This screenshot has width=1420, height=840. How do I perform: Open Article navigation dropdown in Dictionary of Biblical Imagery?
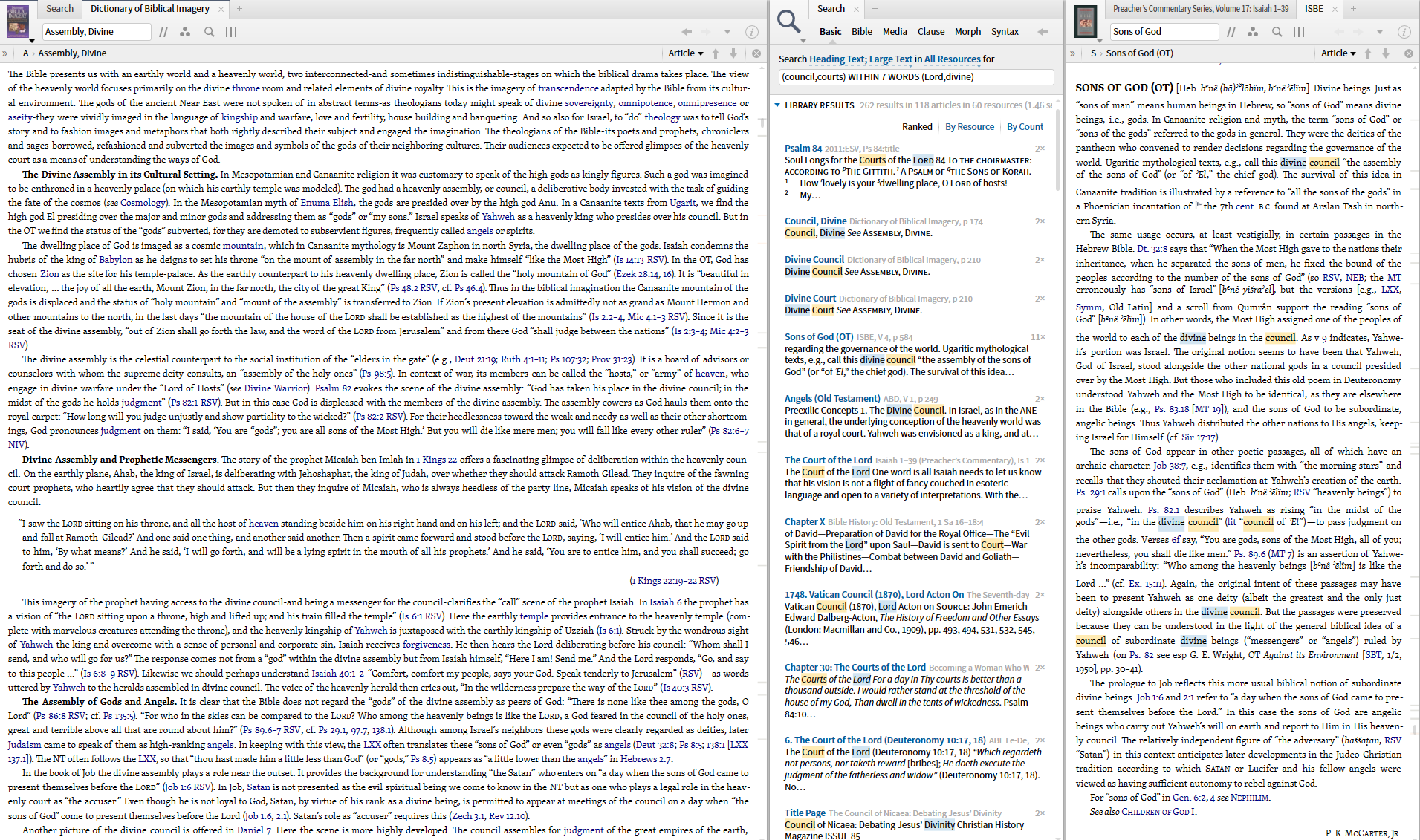click(686, 53)
